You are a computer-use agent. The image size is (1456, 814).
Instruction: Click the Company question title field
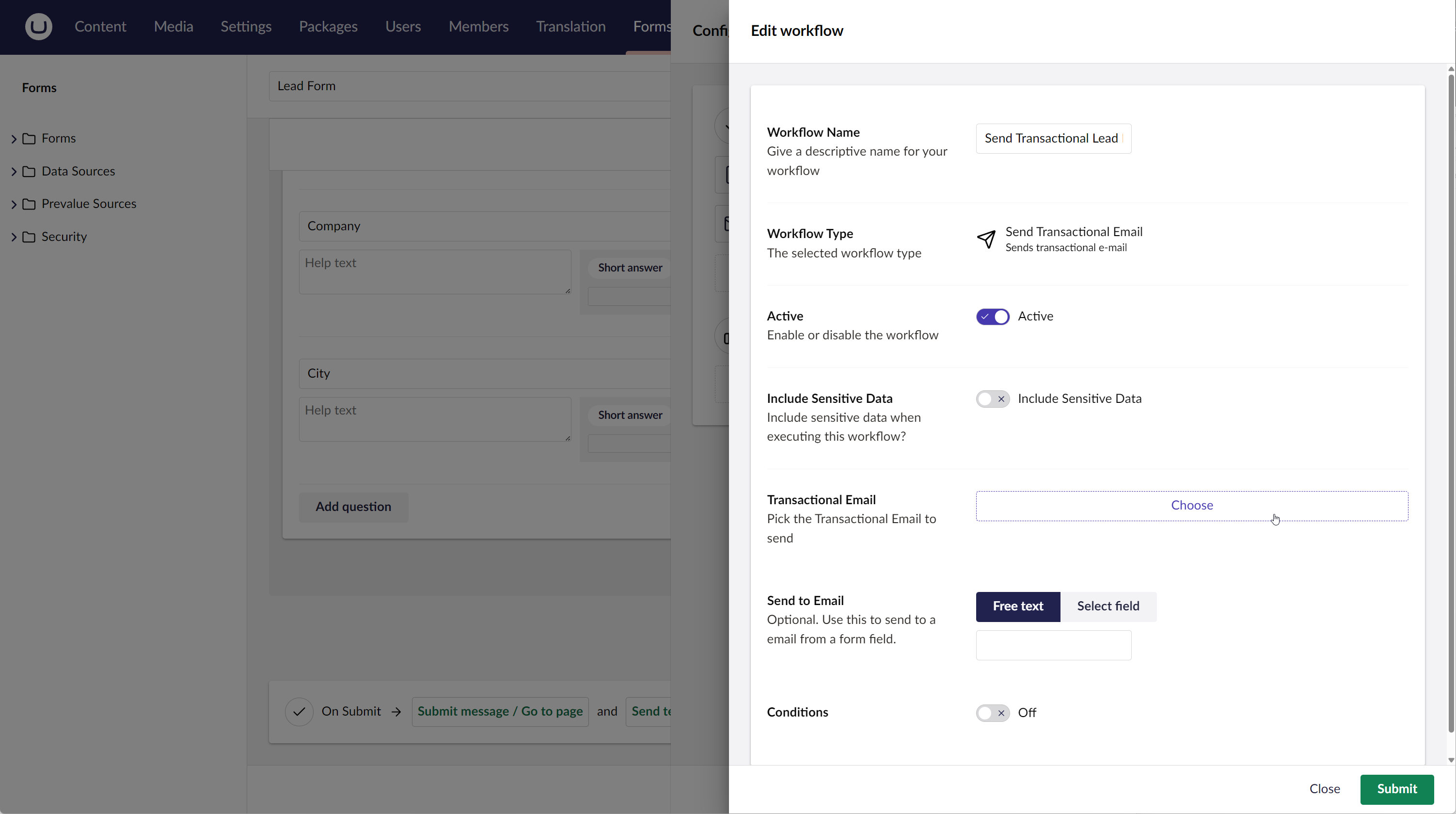click(485, 226)
